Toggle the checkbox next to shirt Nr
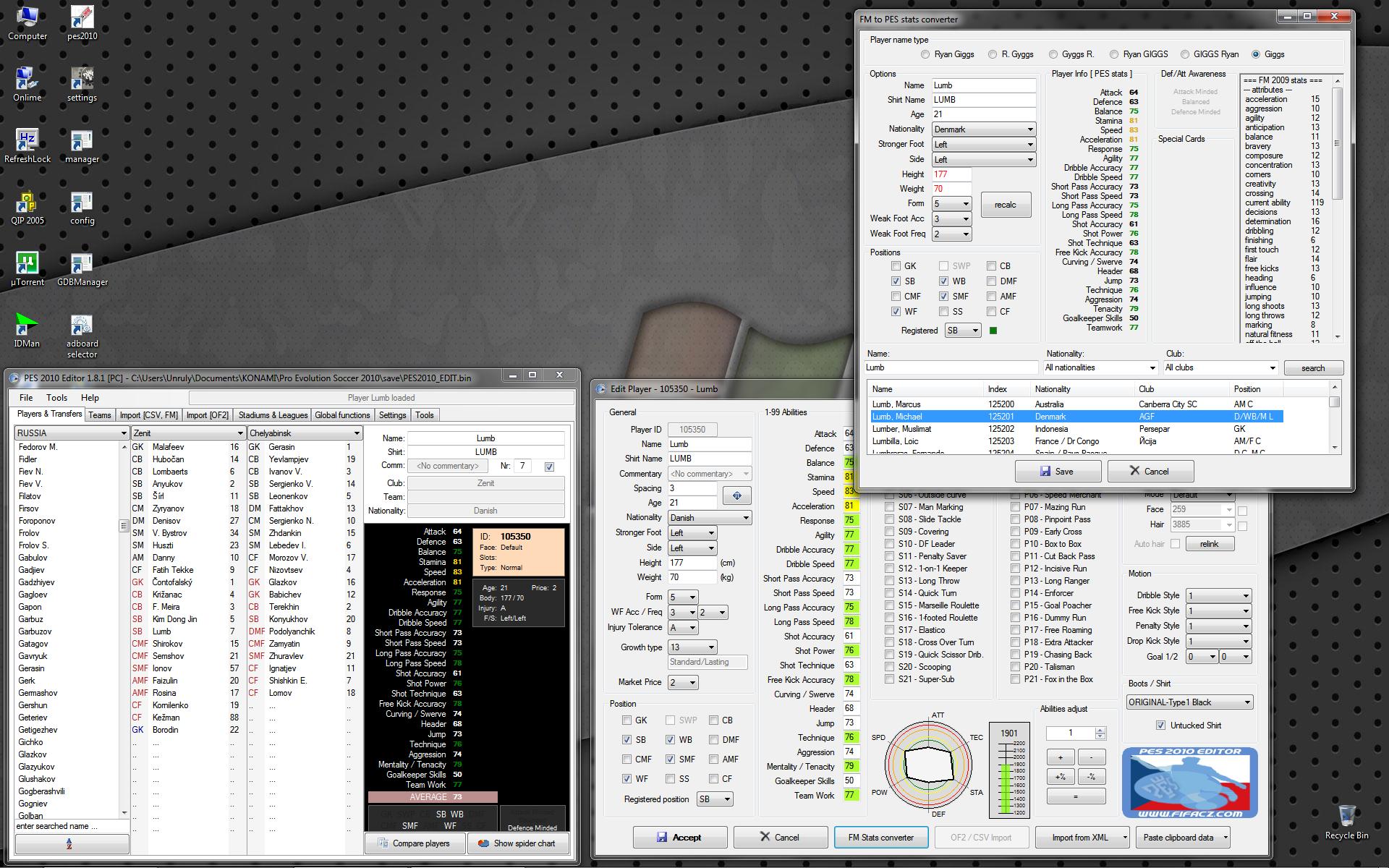This screenshot has width=1389, height=868. coord(549,467)
